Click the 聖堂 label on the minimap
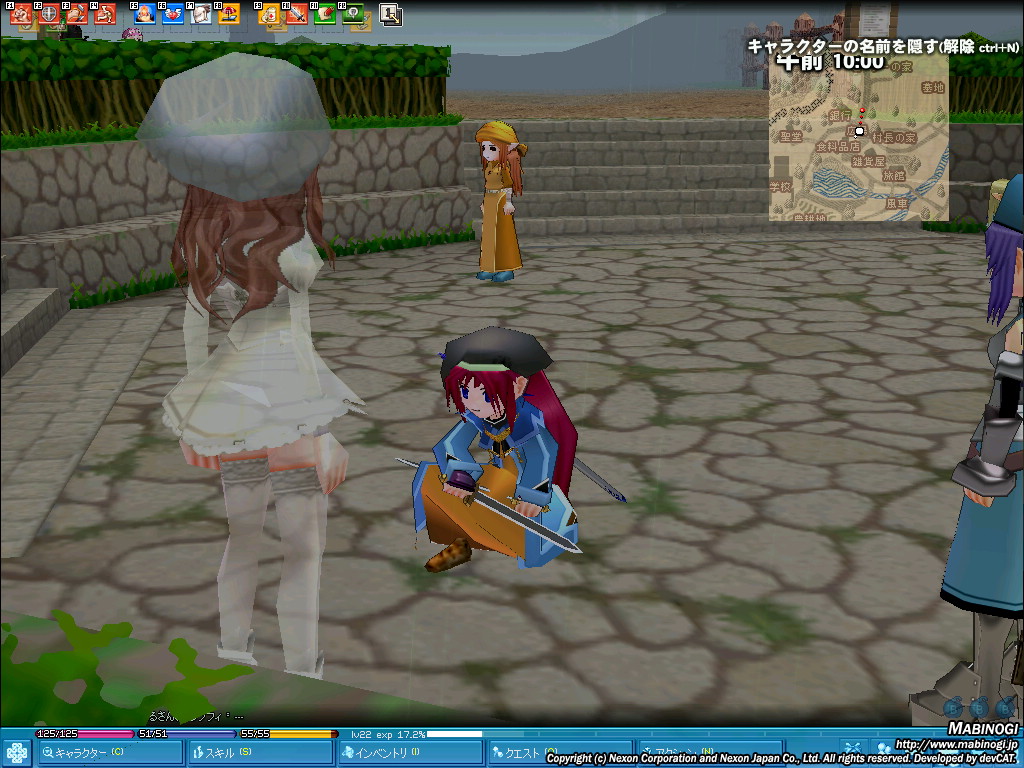The height and width of the screenshot is (768, 1024). pyautogui.click(x=791, y=136)
